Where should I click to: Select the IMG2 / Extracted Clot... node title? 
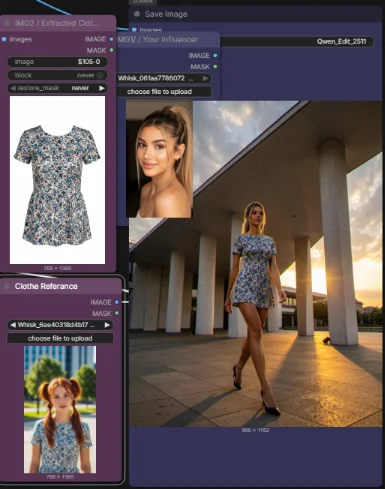coord(57,23)
